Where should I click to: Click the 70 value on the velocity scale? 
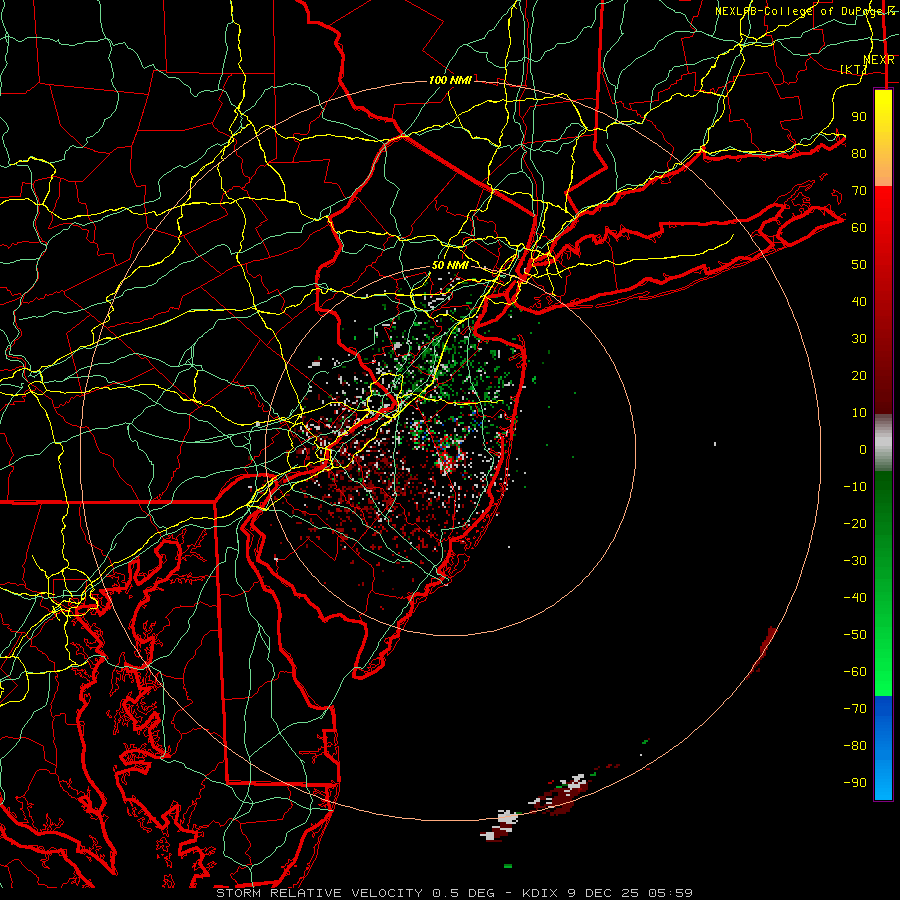pos(859,191)
